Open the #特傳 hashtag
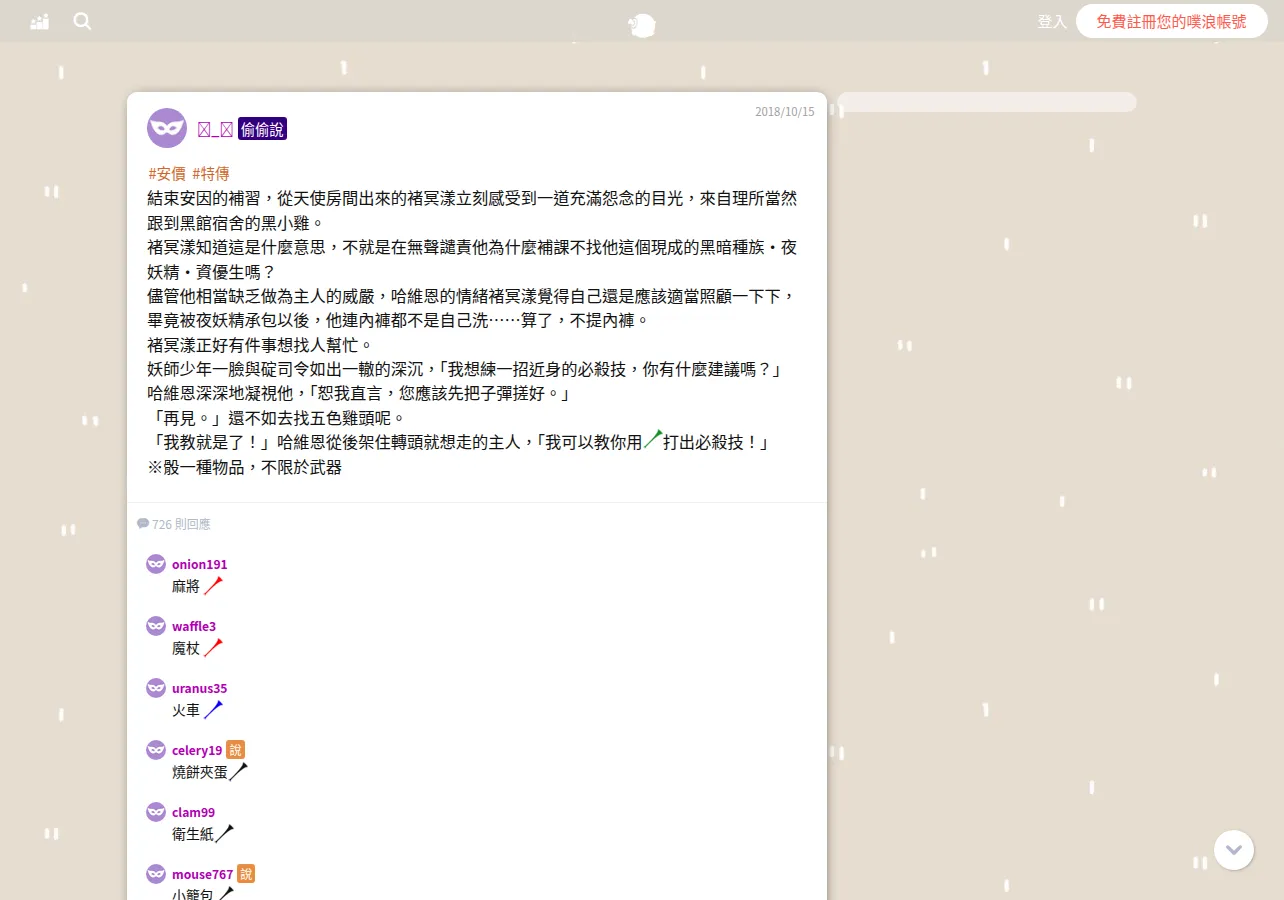The height and width of the screenshot is (900, 1284). (x=210, y=174)
